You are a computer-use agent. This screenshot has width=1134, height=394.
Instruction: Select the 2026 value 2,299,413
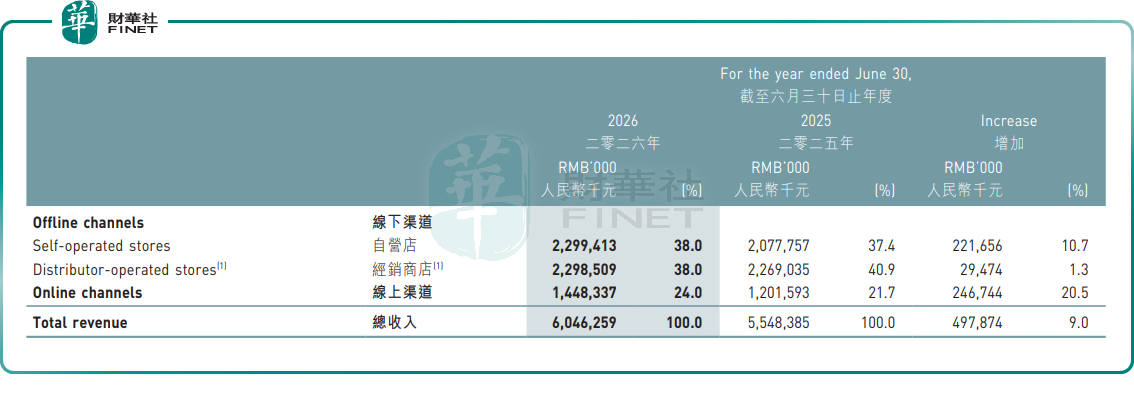[x=584, y=247]
